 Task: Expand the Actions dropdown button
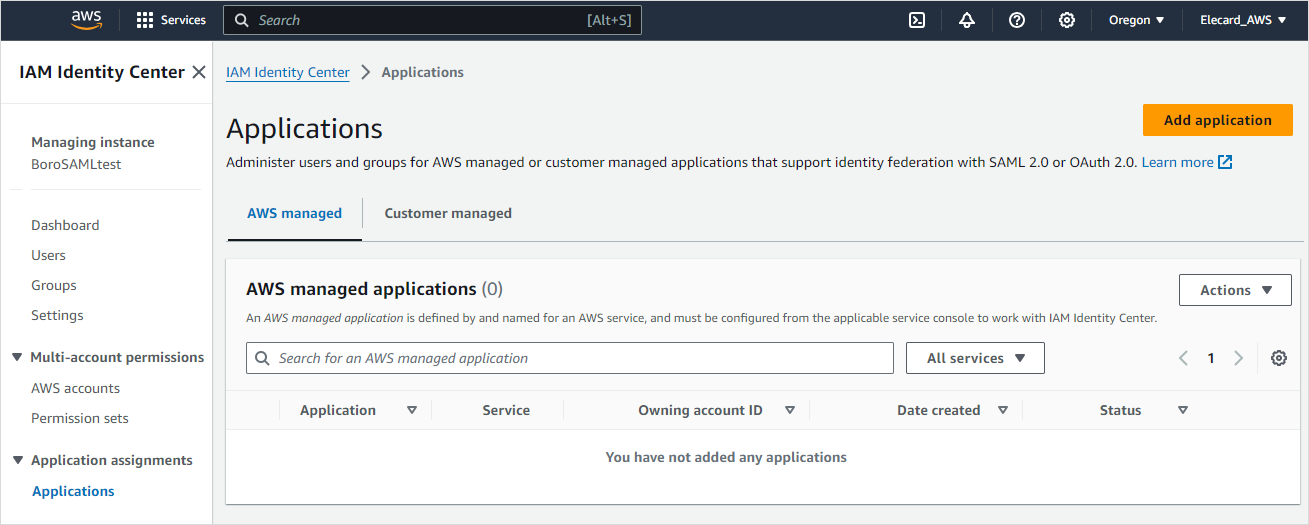[x=1235, y=290]
